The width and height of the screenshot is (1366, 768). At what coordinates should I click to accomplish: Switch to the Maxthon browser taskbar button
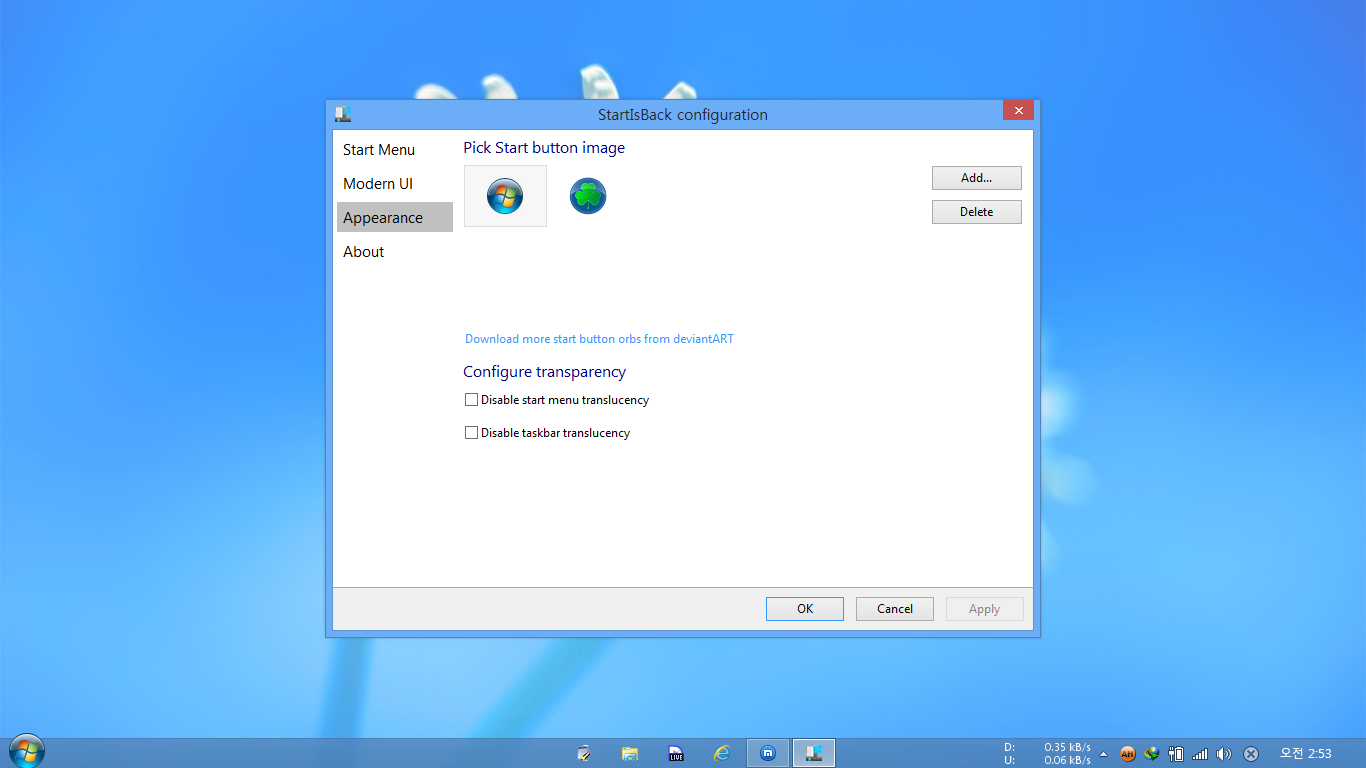(x=768, y=753)
